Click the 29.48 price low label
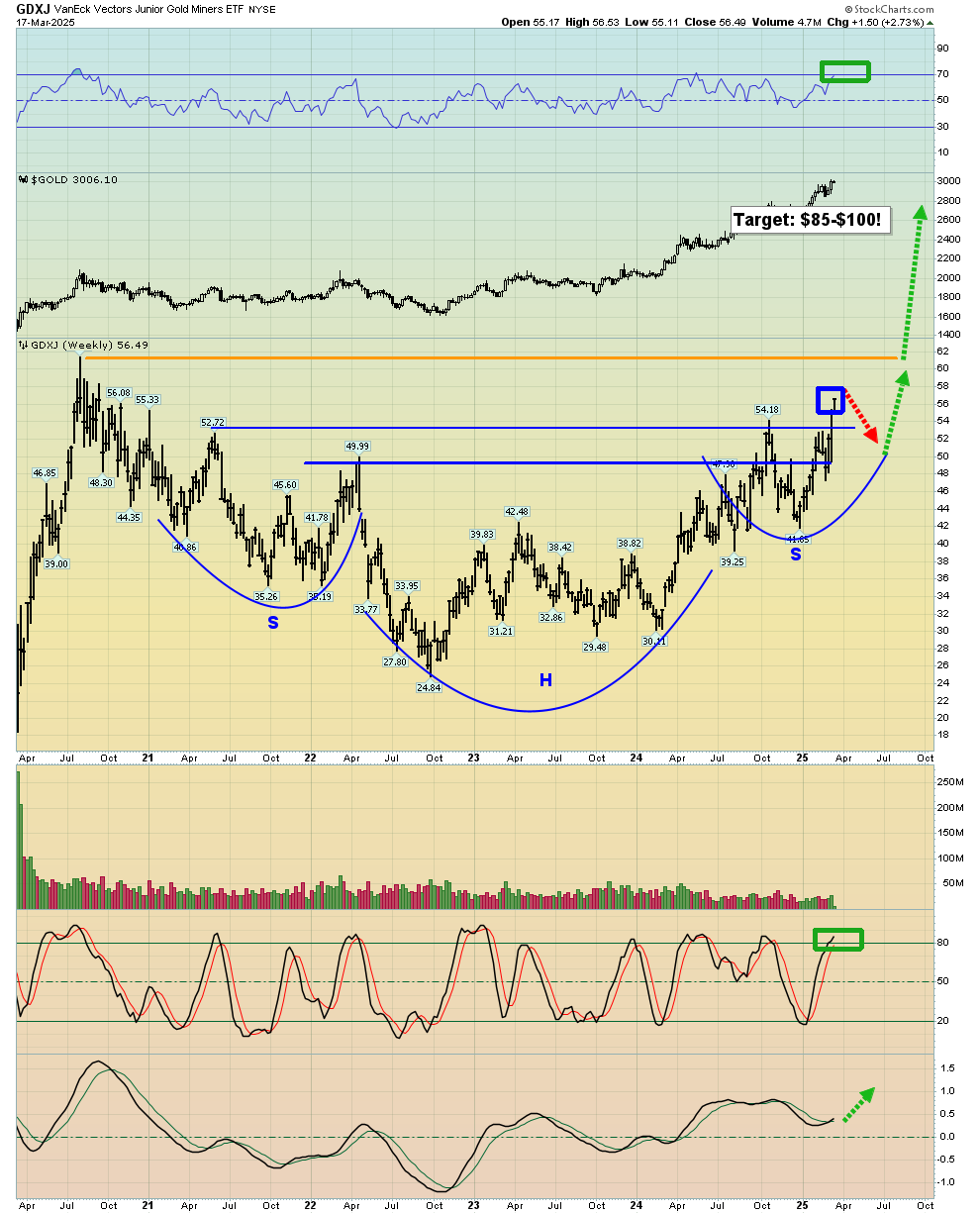The width and height of the screenshot is (980, 1214). (594, 647)
